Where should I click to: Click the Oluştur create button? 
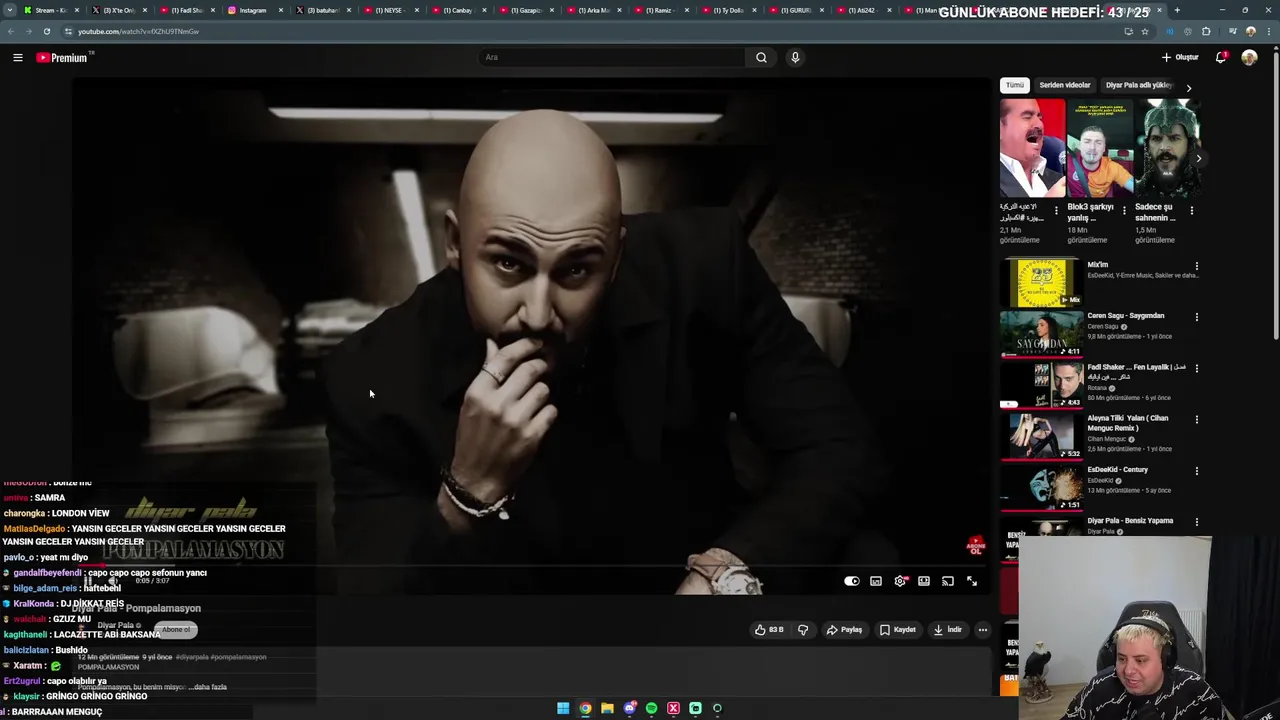click(x=1180, y=58)
